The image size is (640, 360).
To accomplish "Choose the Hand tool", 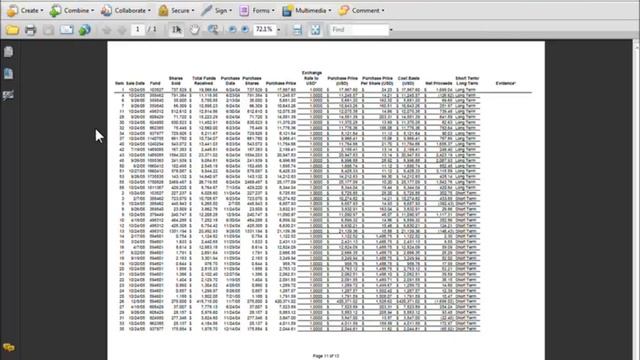I will (195, 30).
